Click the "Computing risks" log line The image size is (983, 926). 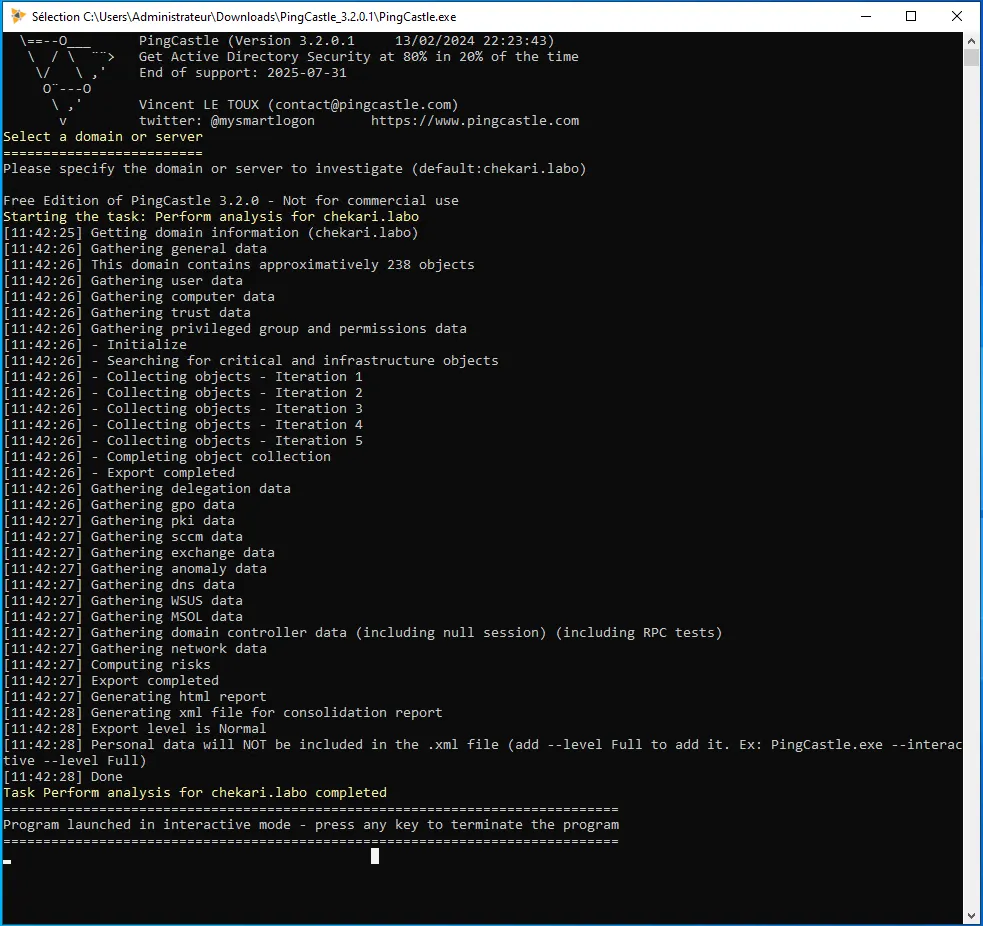pos(150,665)
